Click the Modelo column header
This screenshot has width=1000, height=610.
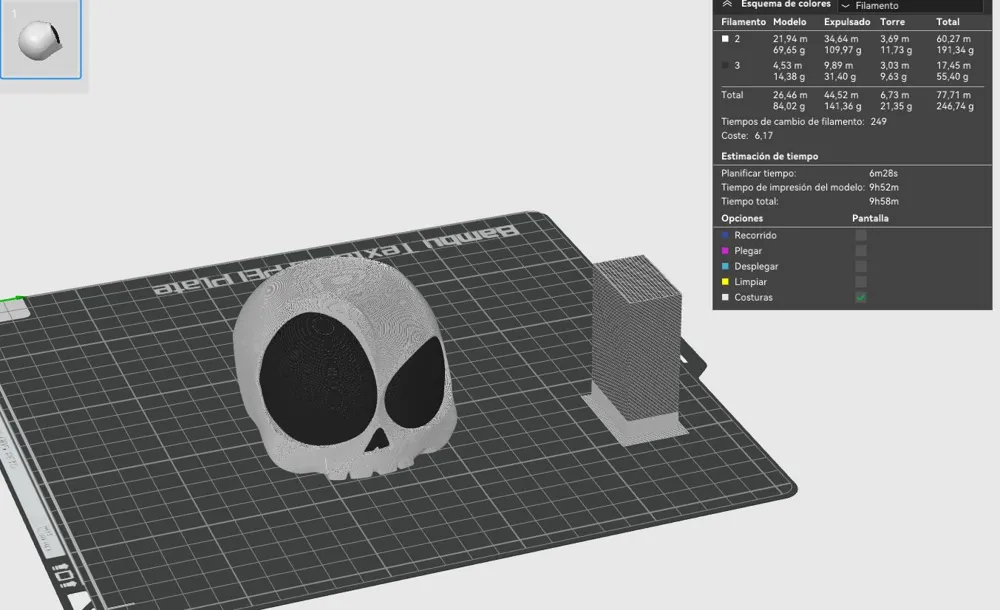pyautogui.click(x=790, y=22)
